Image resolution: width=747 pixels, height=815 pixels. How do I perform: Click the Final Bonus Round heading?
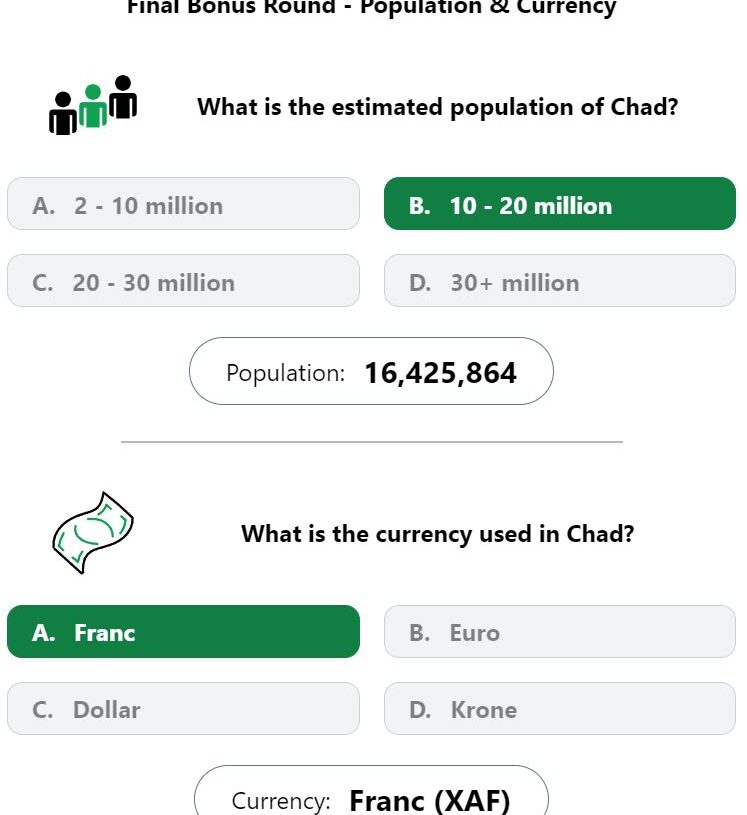coord(372,7)
